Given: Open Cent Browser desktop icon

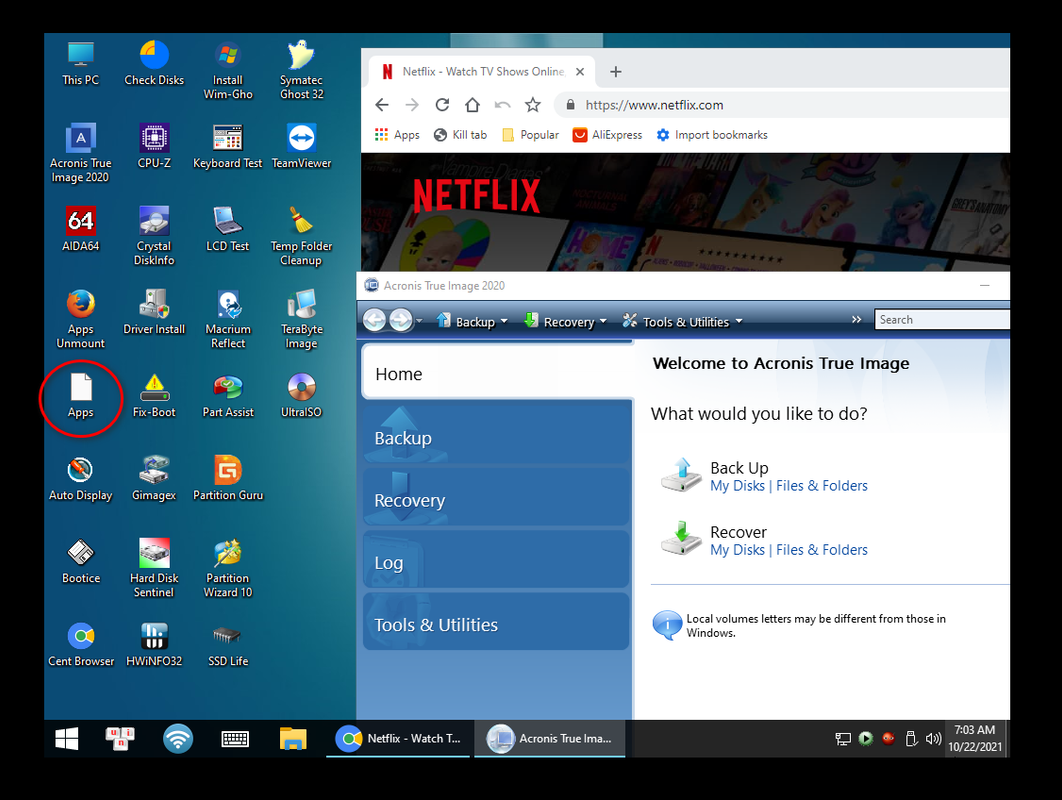Looking at the screenshot, I should [x=81, y=645].
